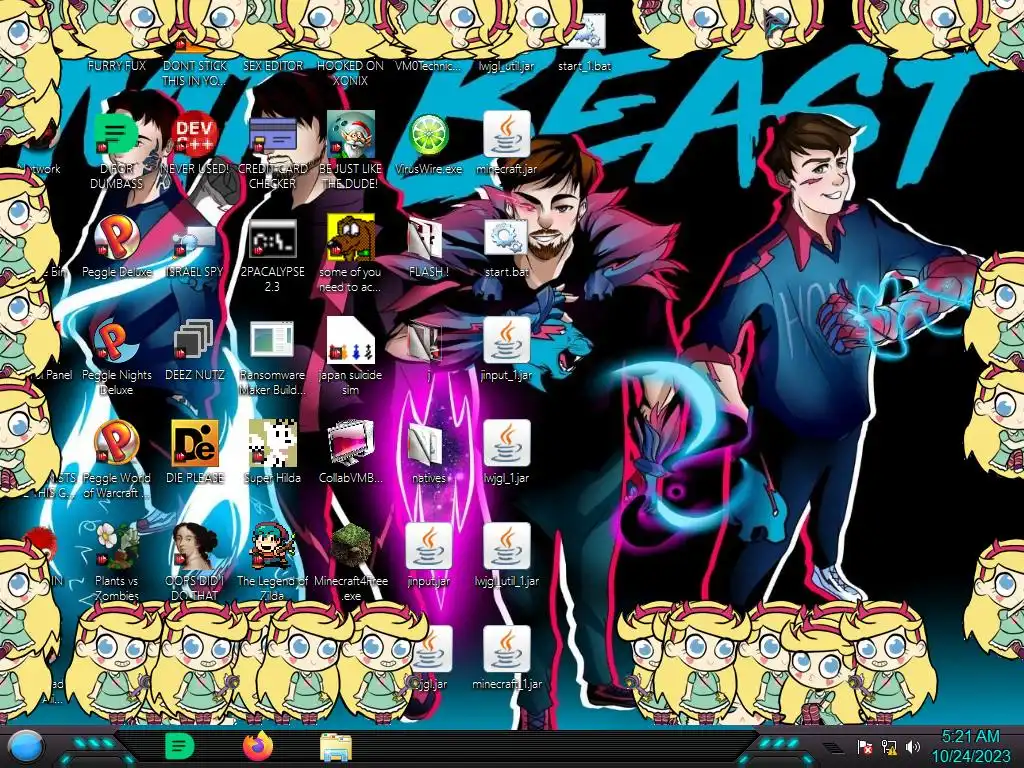Click the VM0Technic... label
Viewport: 1024px width, 768px height.
pyautogui.click(x=428, y=65)
